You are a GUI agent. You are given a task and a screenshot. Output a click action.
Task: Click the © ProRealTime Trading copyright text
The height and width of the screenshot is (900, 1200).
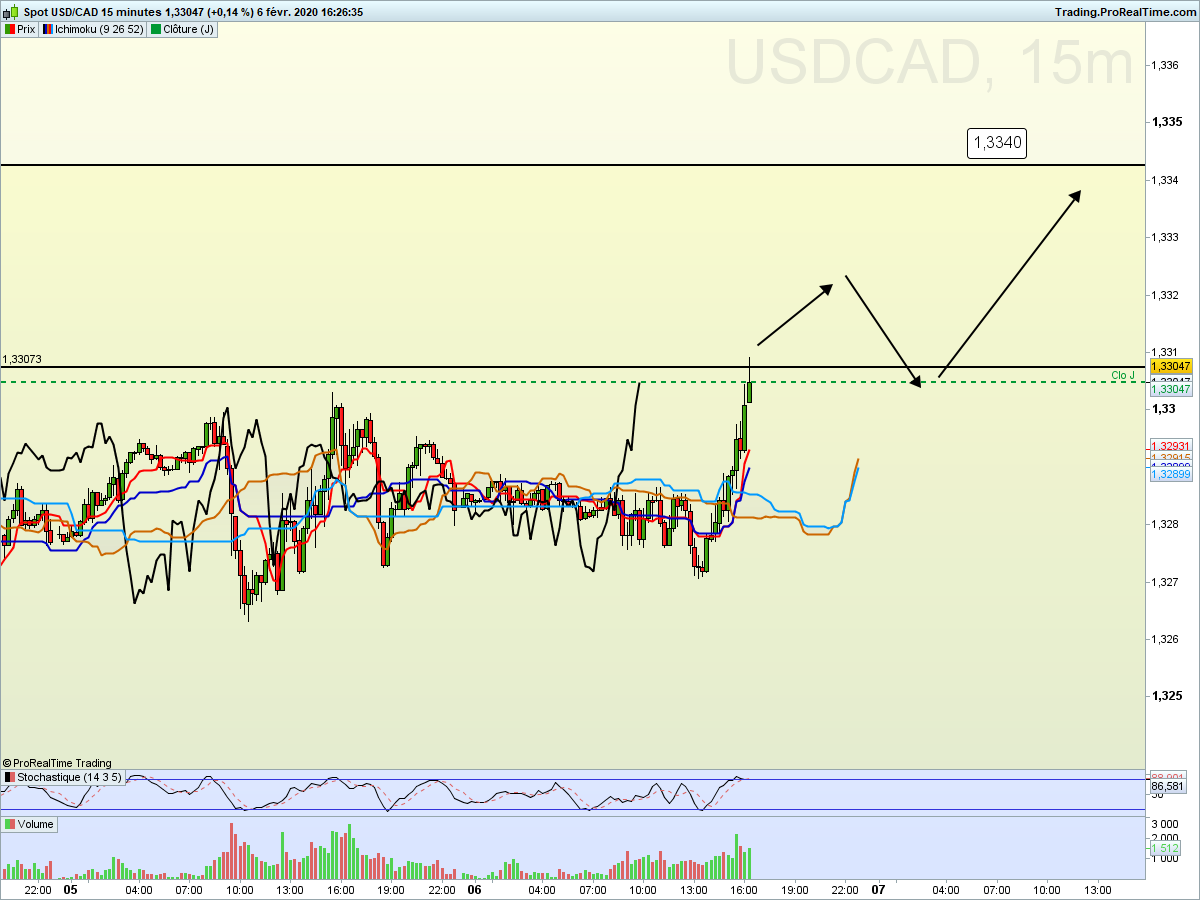pyautogui.click(x=57, y=763)
